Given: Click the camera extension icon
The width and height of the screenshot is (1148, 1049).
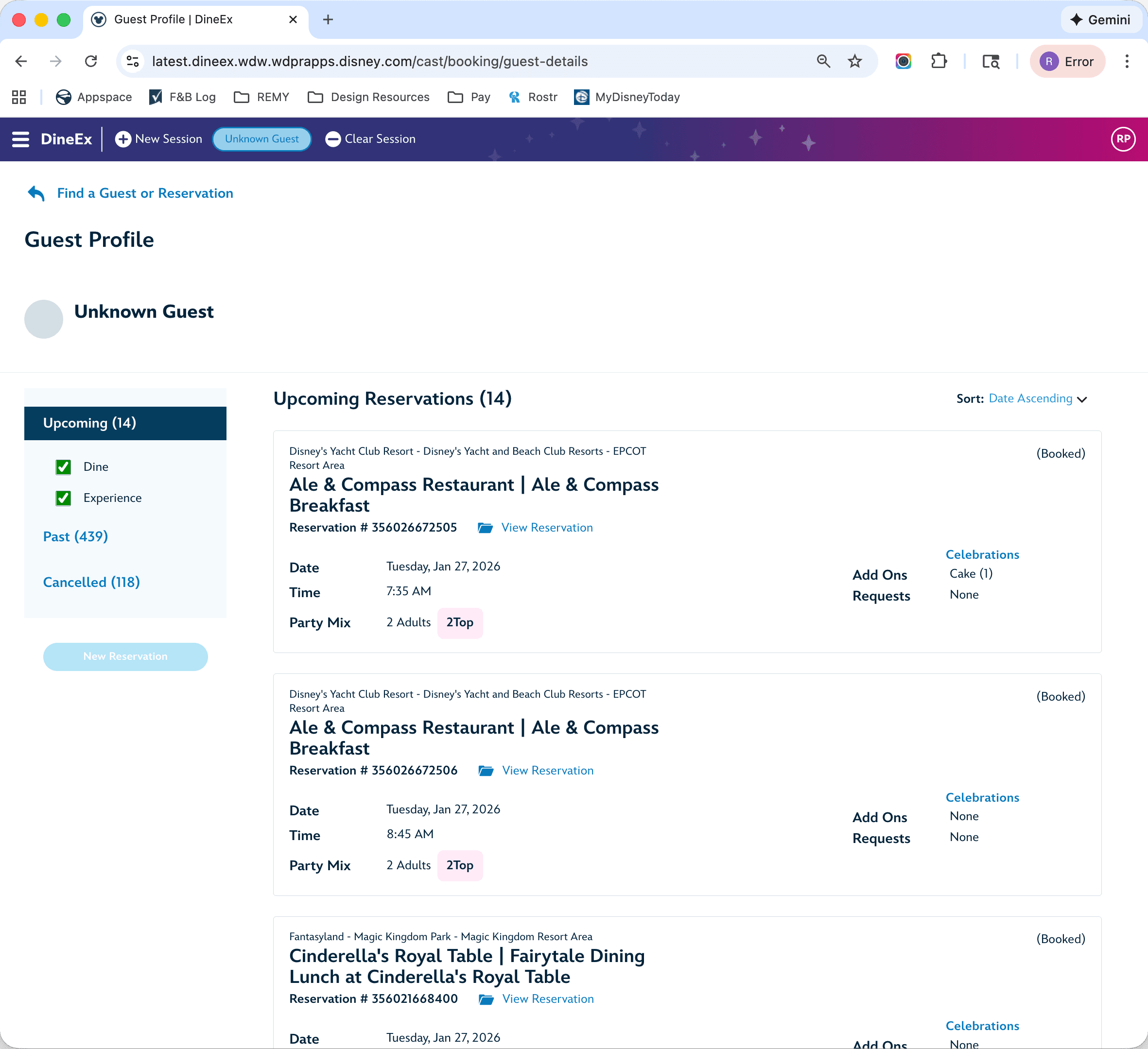Looking at the screenshot, I should click(903, 61).
